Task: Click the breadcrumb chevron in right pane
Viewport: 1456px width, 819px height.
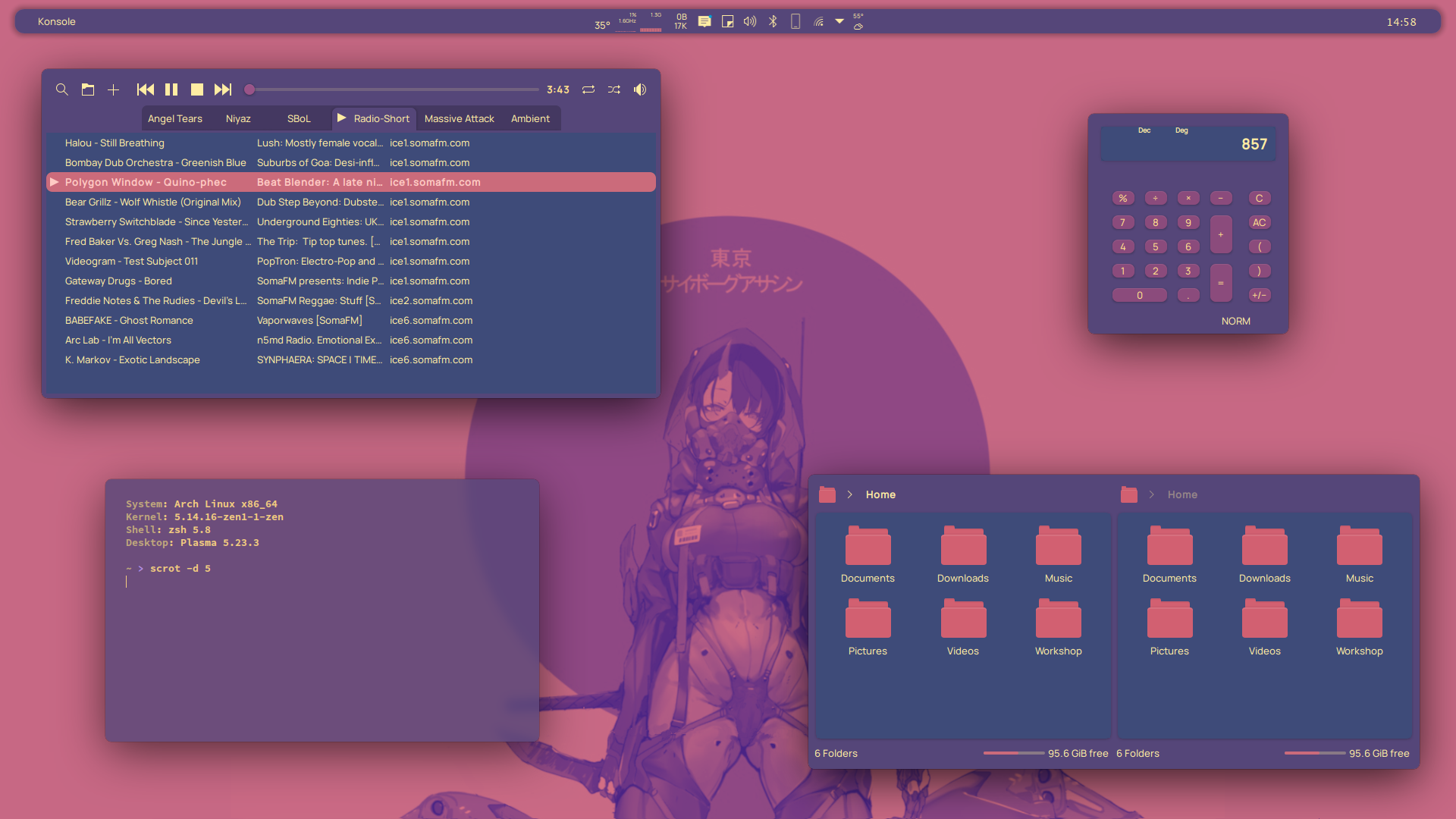Action: tap(1151, 494)
